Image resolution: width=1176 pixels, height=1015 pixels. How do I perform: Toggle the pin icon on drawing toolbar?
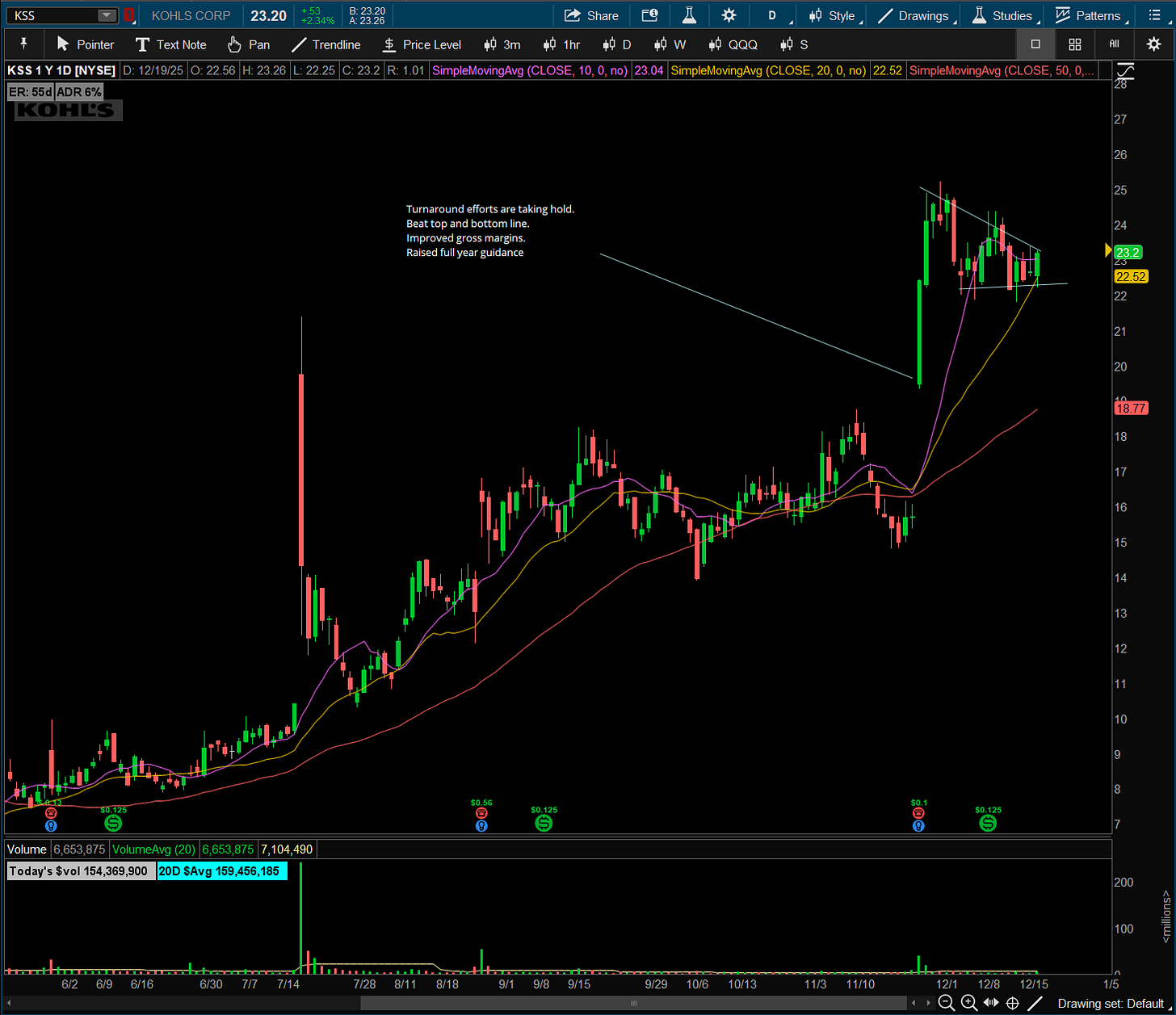(23, 44)
